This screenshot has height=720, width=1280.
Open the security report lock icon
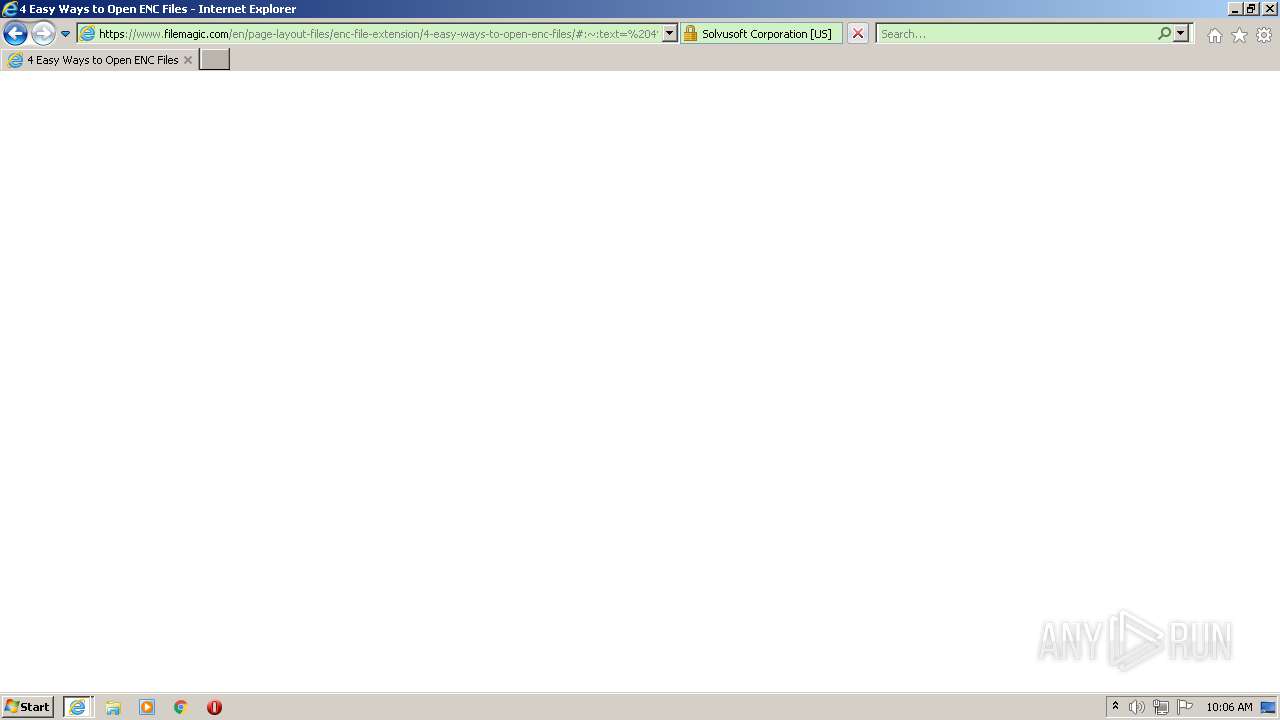click(690, 34)
